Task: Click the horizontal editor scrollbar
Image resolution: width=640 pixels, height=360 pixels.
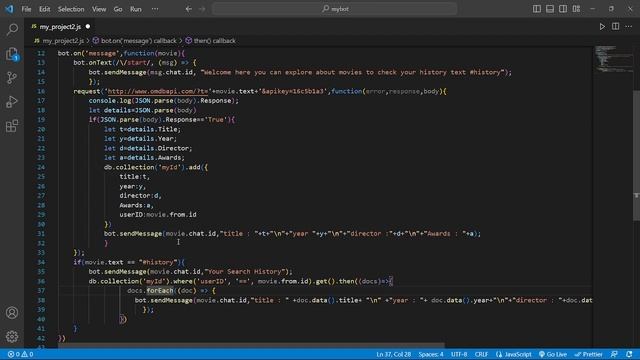Action: click(x=251, y=345)
